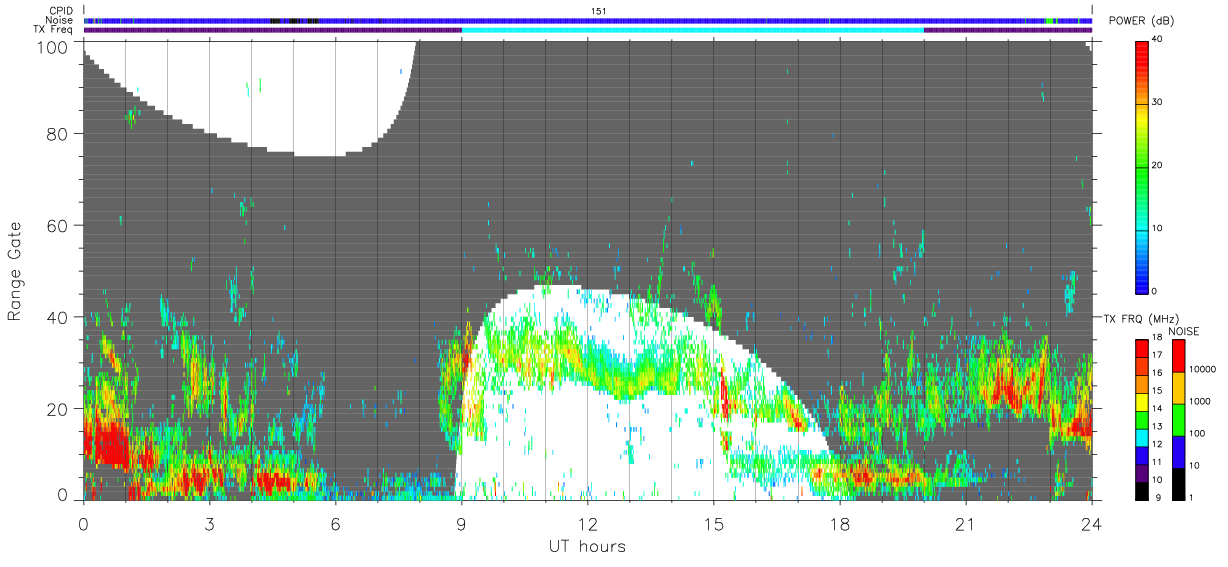The width and height of the screenshot is (1228, 567).
Task: Click the CPID label
Action: point(60,11)
